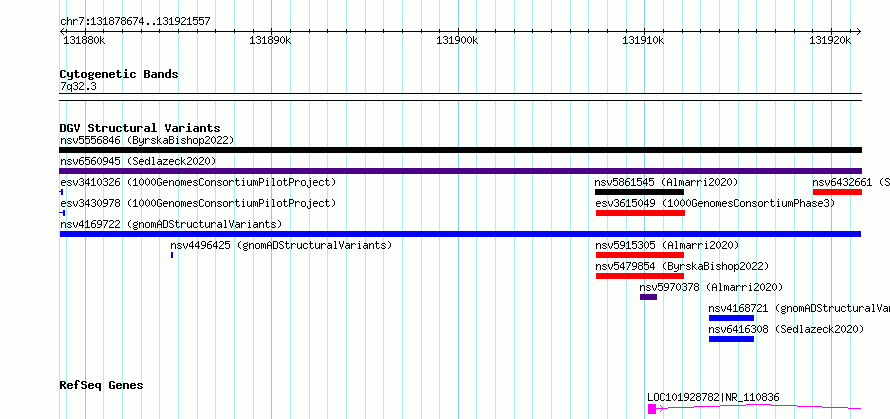This screenshot has width=890, height=419.
Task: Open the esv3615049 (1000GenomesConsortiumPhase3) label
Action: coord(715,203)
